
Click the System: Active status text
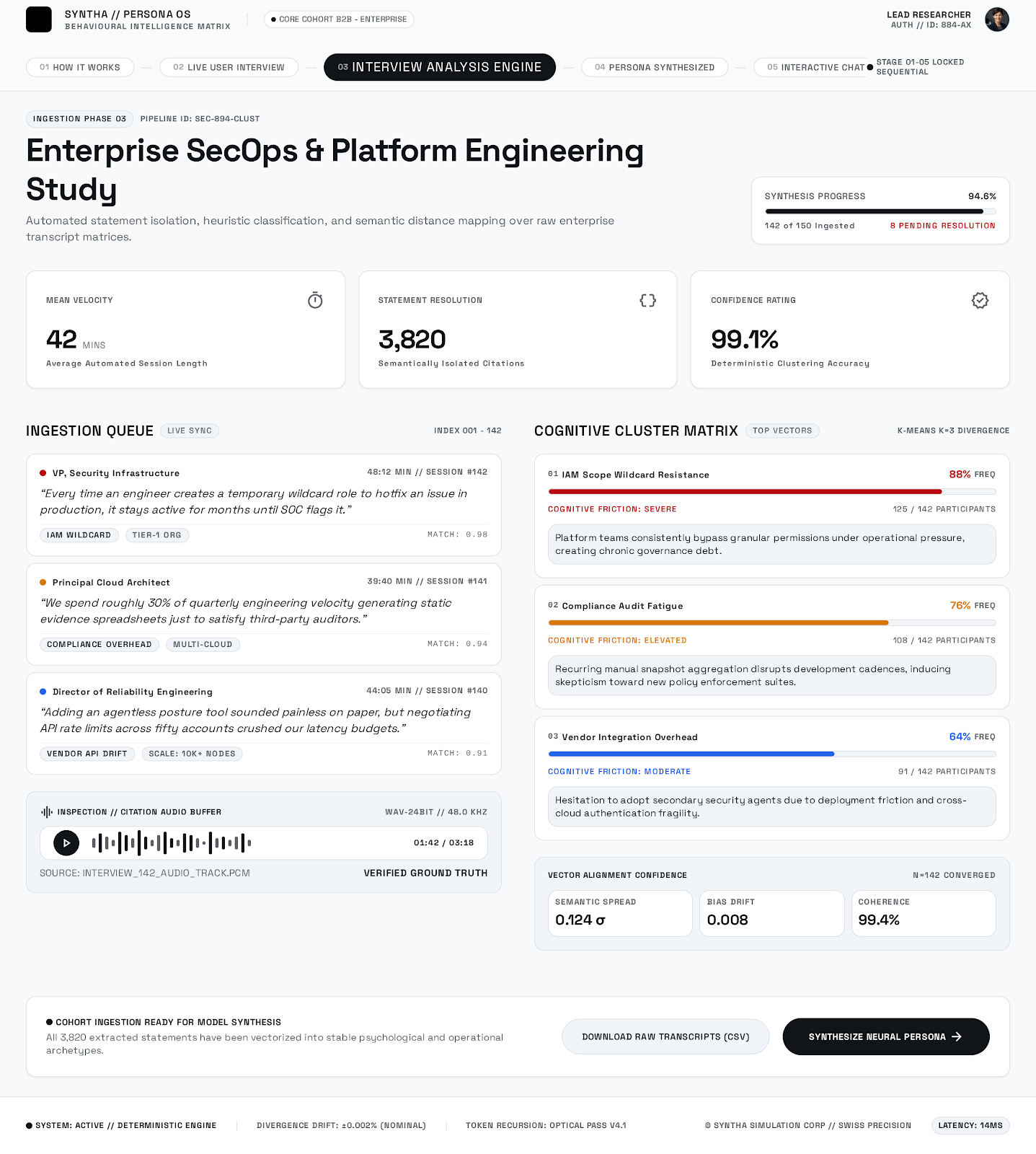pos(121,1125)
